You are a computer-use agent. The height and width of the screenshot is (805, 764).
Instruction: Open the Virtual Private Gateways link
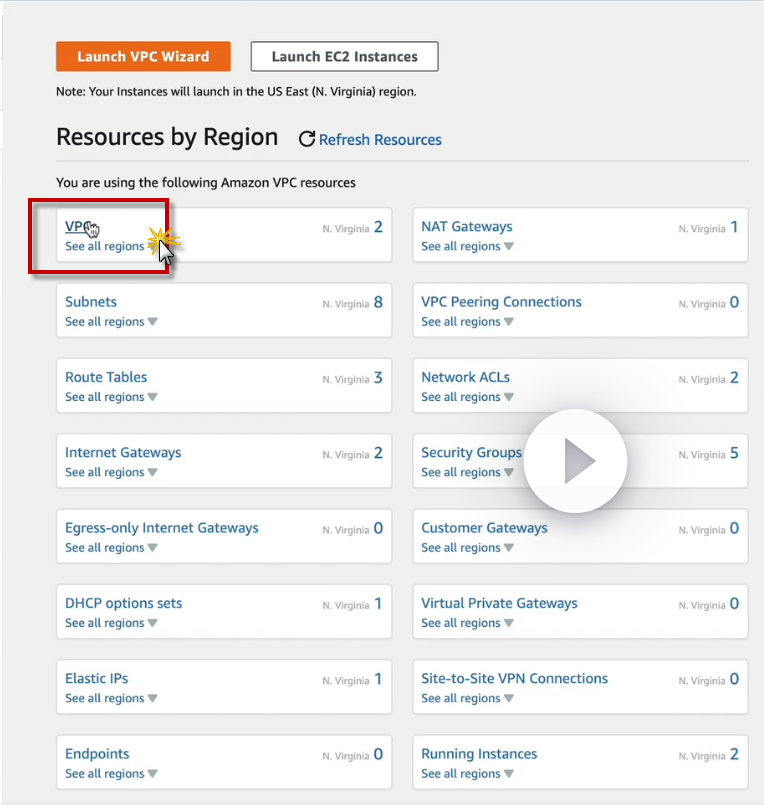point(500,603)
